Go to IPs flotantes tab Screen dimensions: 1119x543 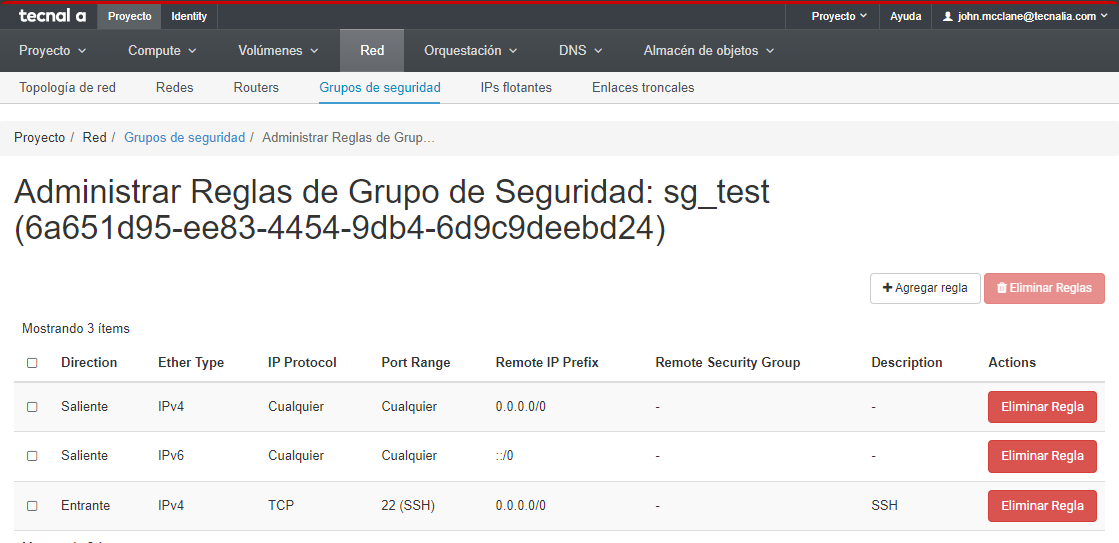(516, 87)
